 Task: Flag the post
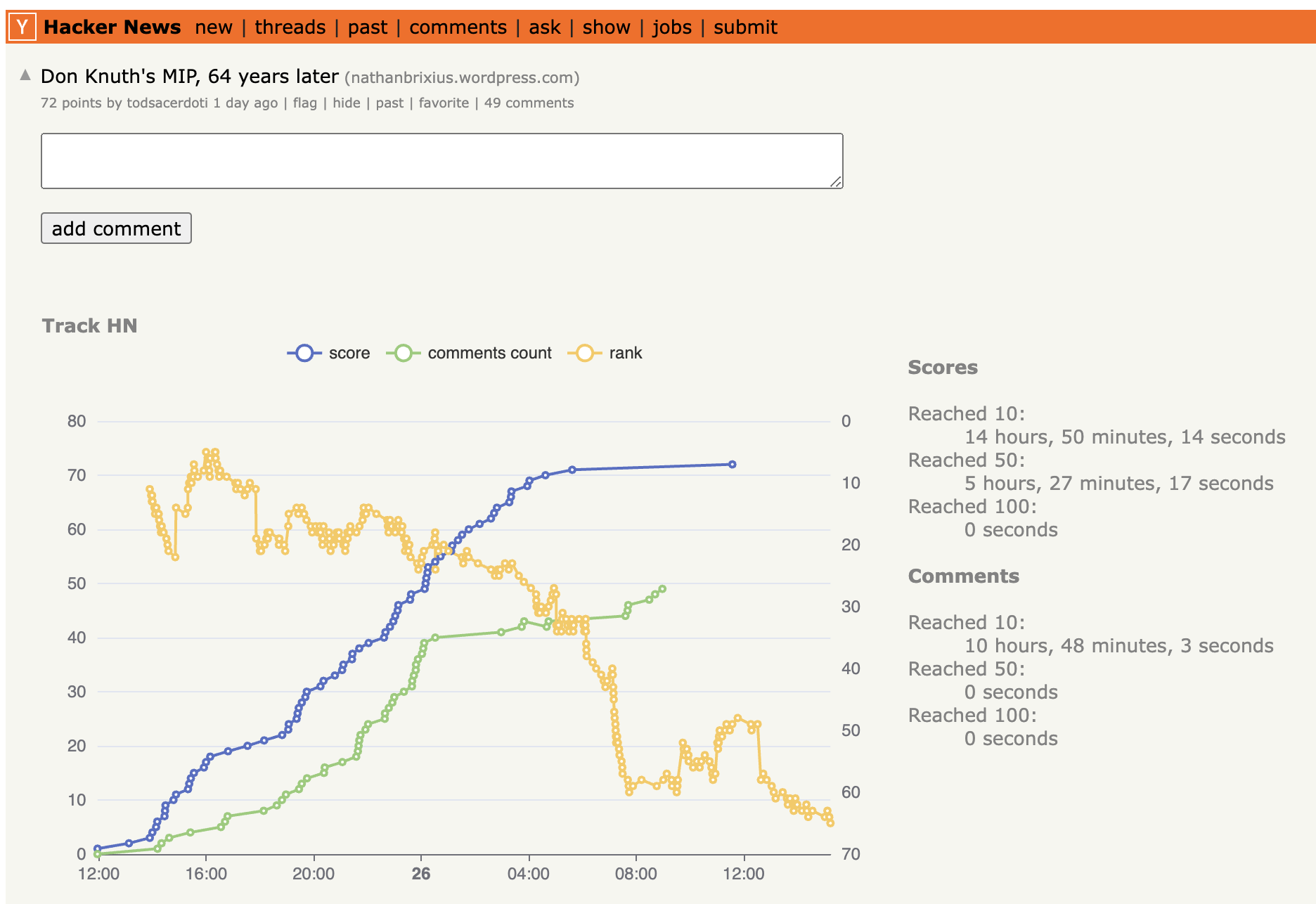click(305, 103)
